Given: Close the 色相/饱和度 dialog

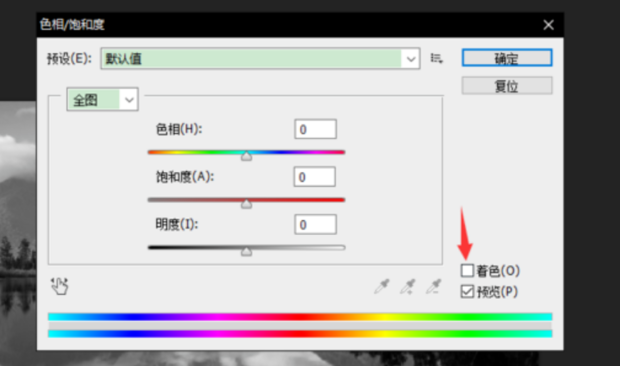Looking at the screenshot, I should [548, 25].
